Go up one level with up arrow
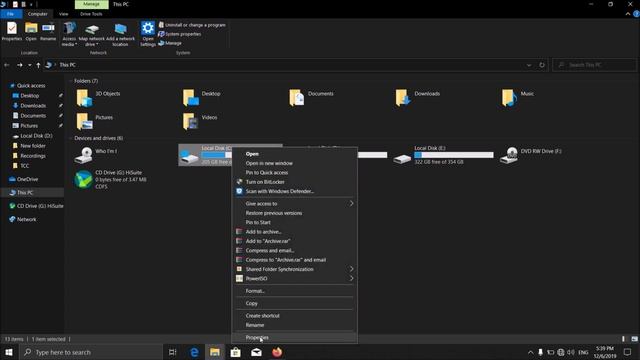Image resolution: width=640 pixels, height=360 pixels. [x=38, y=65]
